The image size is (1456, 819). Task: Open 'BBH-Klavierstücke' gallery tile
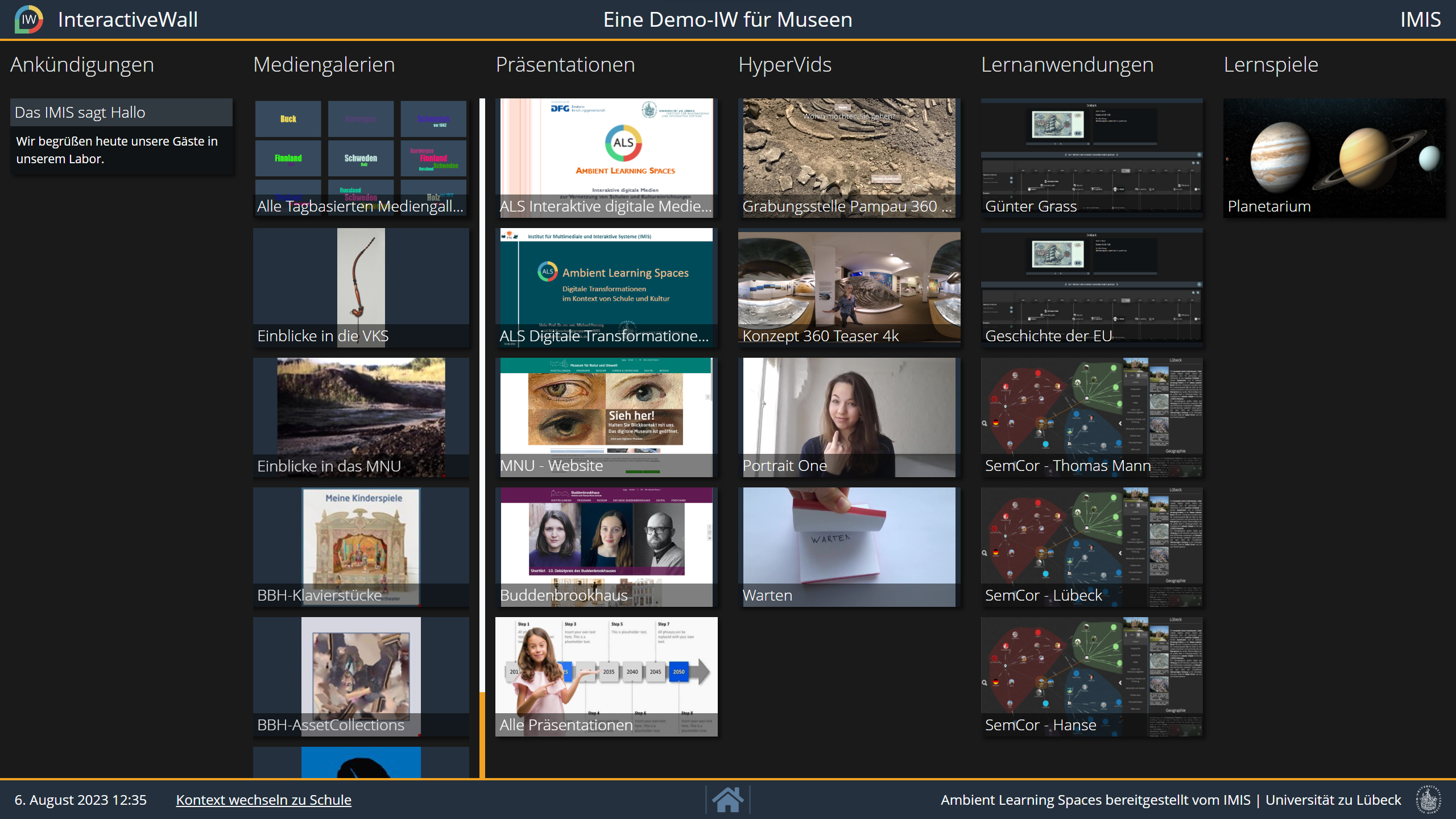[x=361, y=547]
